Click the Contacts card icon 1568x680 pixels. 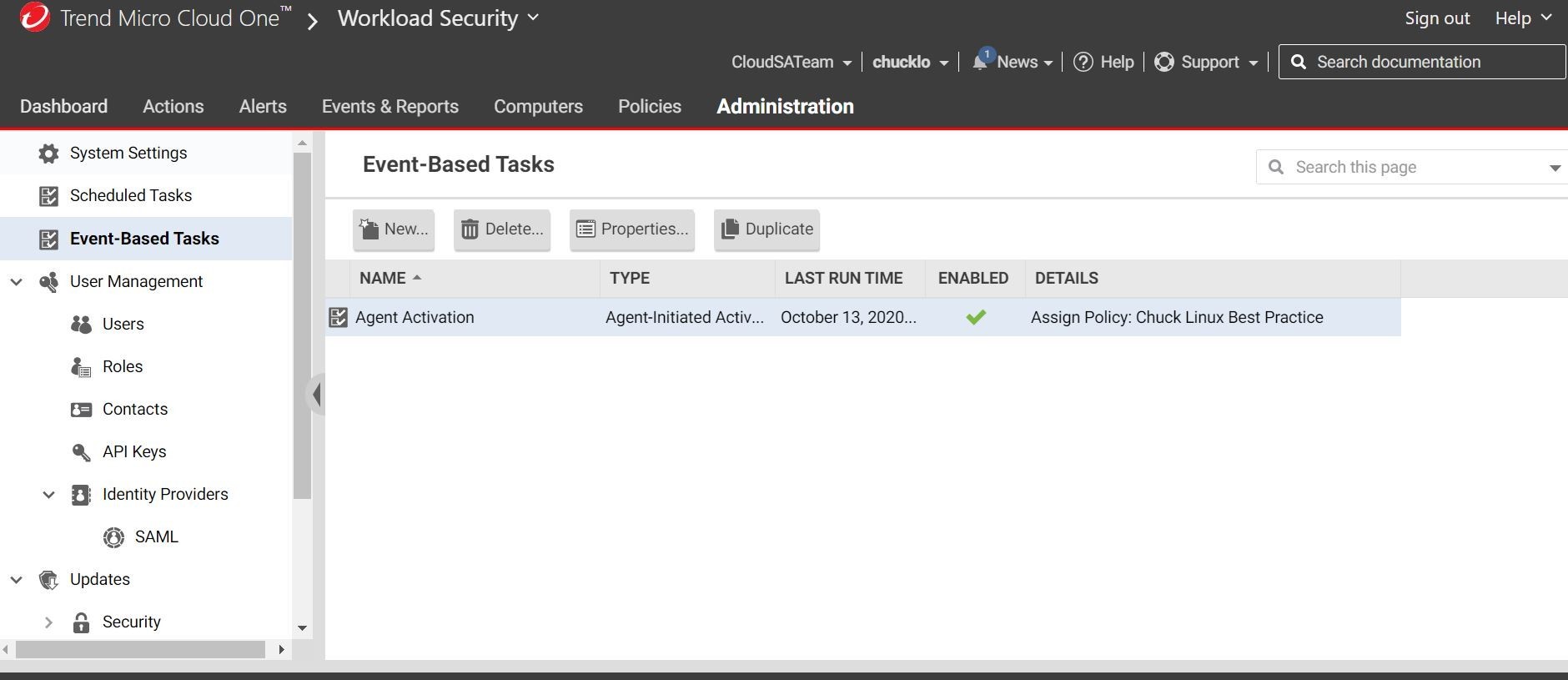tap(81, 410)
